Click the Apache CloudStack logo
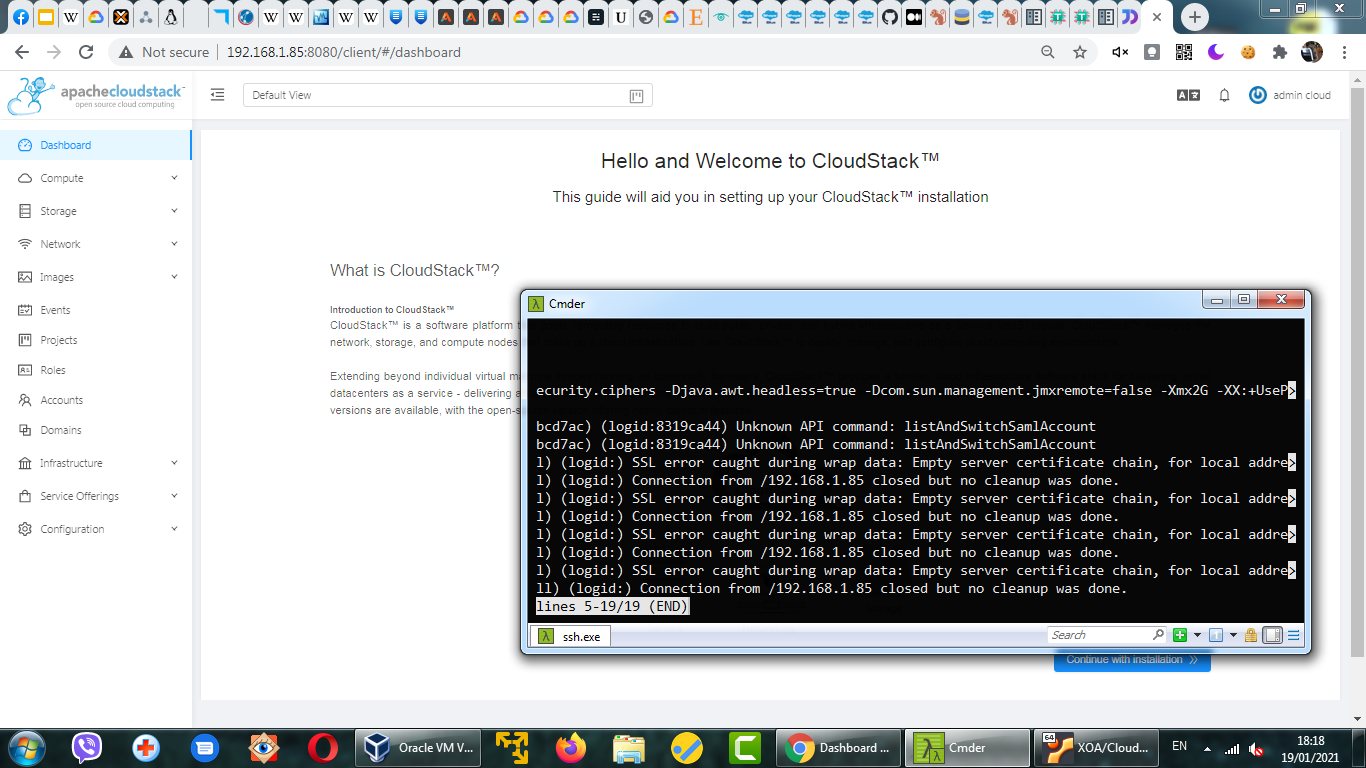 pyautogui.click(x=95, y=96)
